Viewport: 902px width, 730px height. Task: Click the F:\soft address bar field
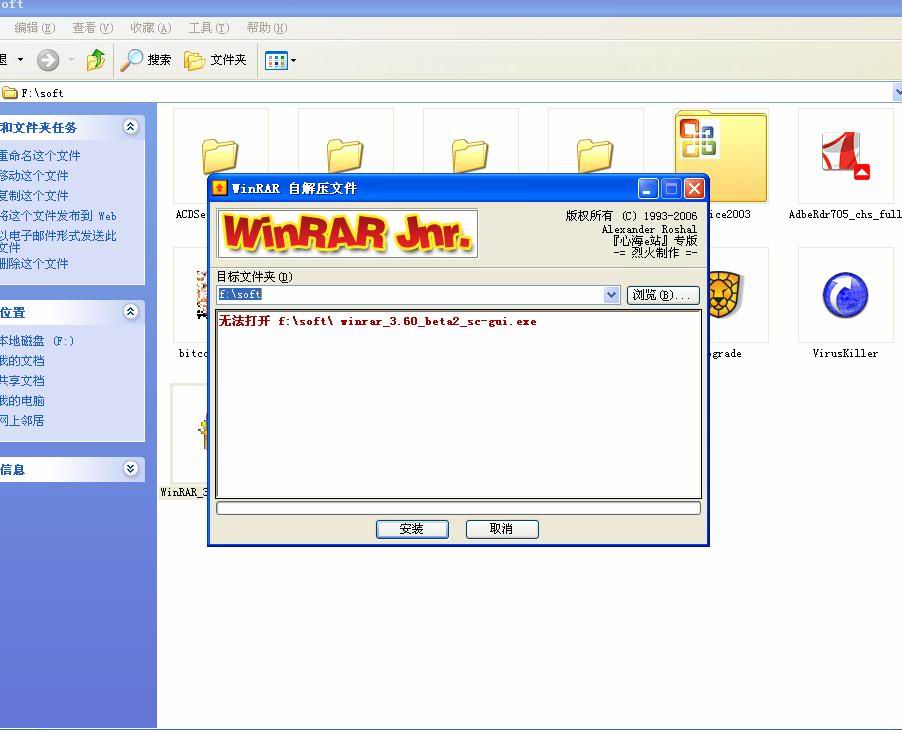[446, 93]
